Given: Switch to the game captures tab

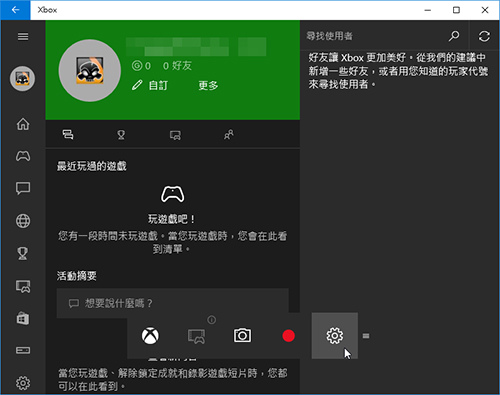Looking at the screenshot, I should (175, 135).
